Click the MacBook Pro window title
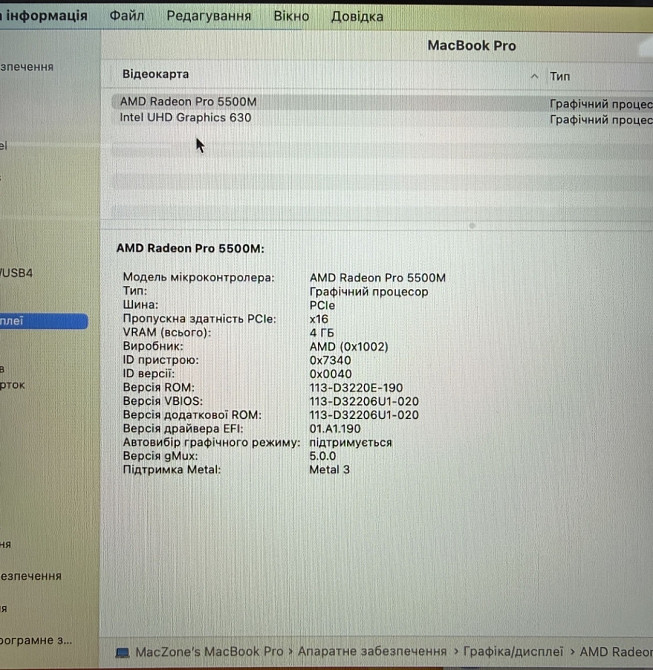 (x=471, y=46)
